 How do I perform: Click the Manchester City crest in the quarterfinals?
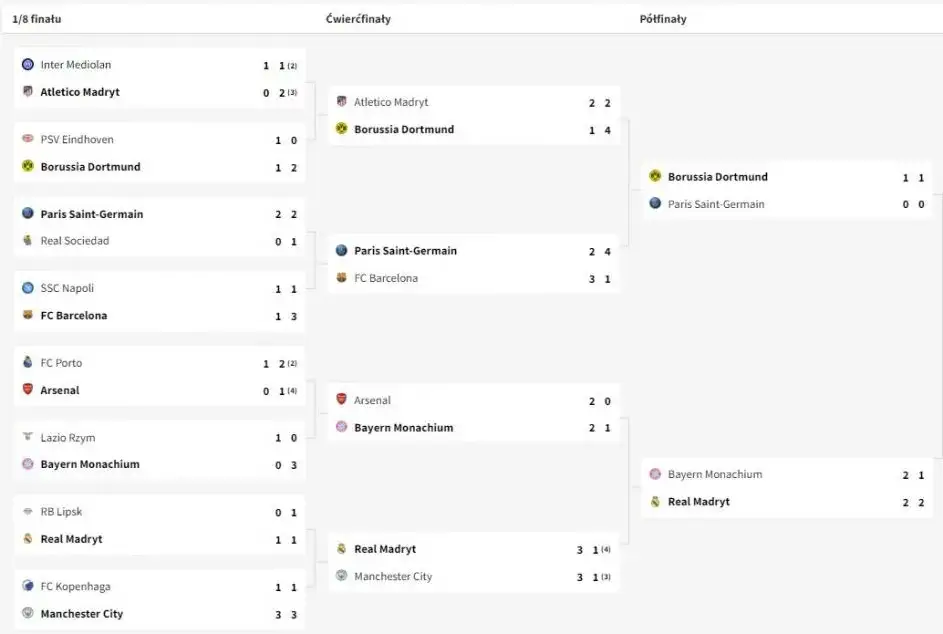[343, 576]
